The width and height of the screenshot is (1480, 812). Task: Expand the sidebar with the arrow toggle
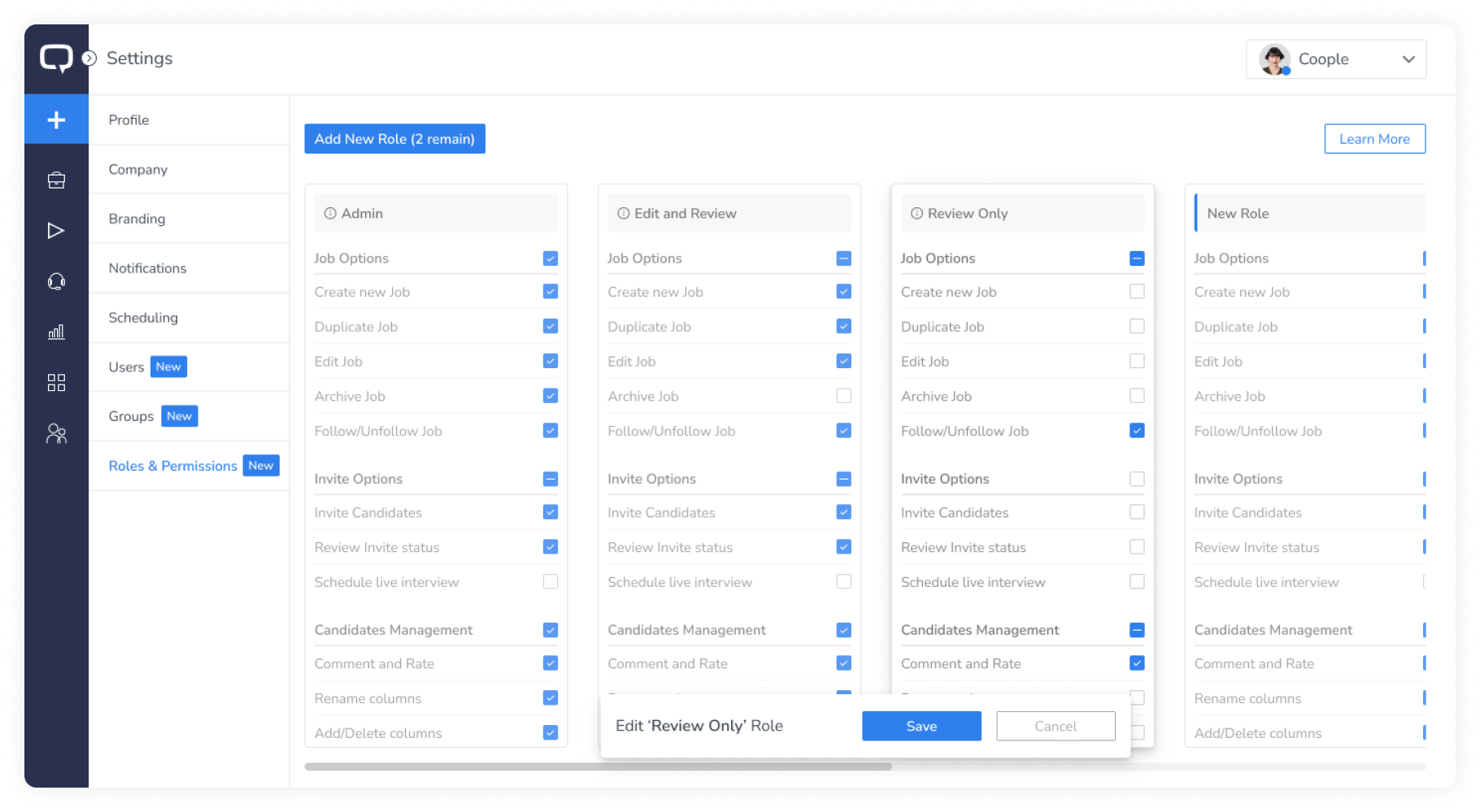tap(89, 59)
